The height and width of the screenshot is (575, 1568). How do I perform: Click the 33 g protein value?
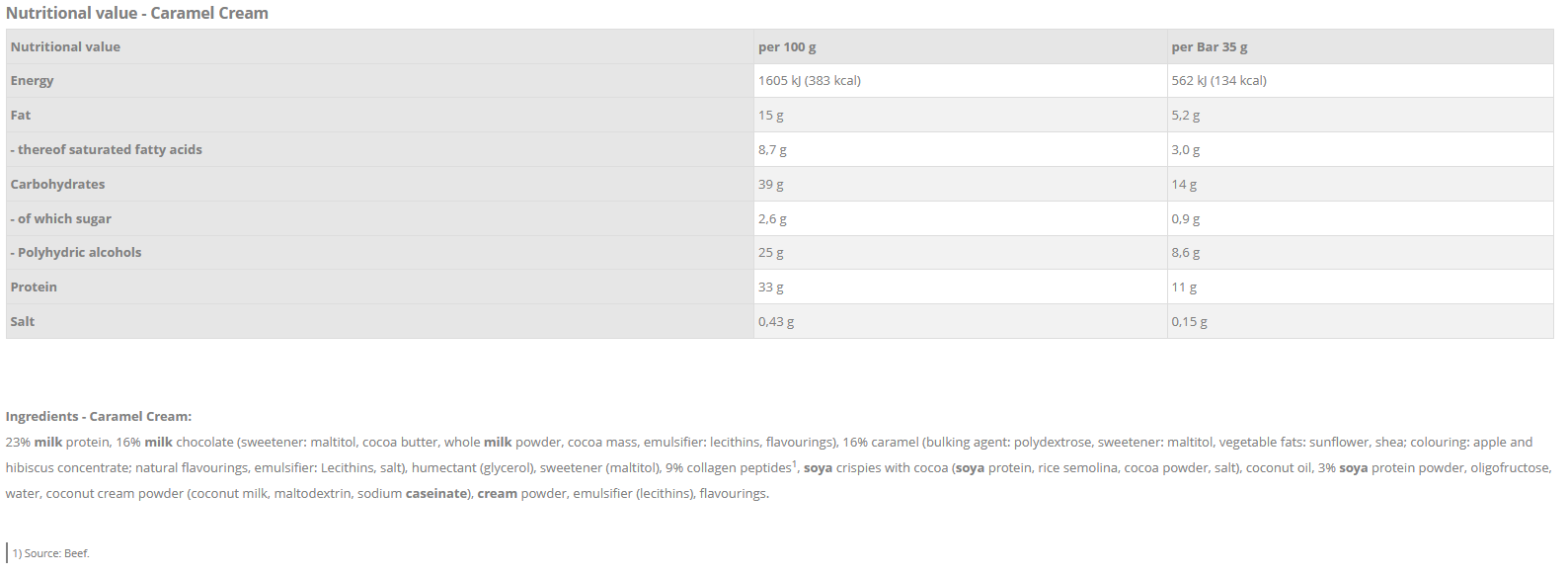(770, 287)
